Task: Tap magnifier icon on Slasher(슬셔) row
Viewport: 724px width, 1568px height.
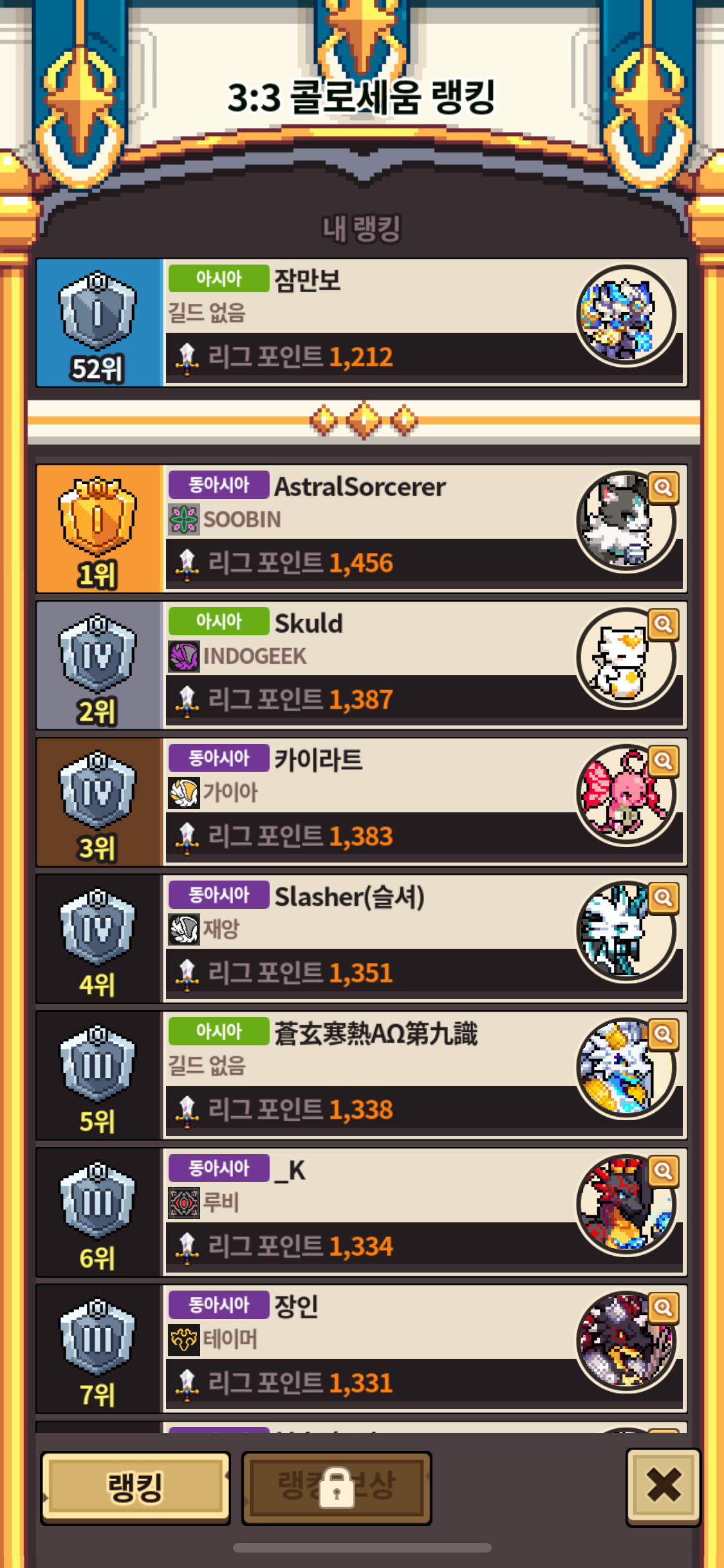Action: [x=664, y=897]
